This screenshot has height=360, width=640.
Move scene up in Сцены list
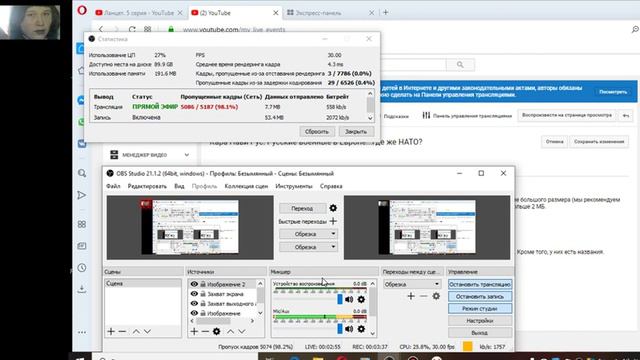point(136,331)
